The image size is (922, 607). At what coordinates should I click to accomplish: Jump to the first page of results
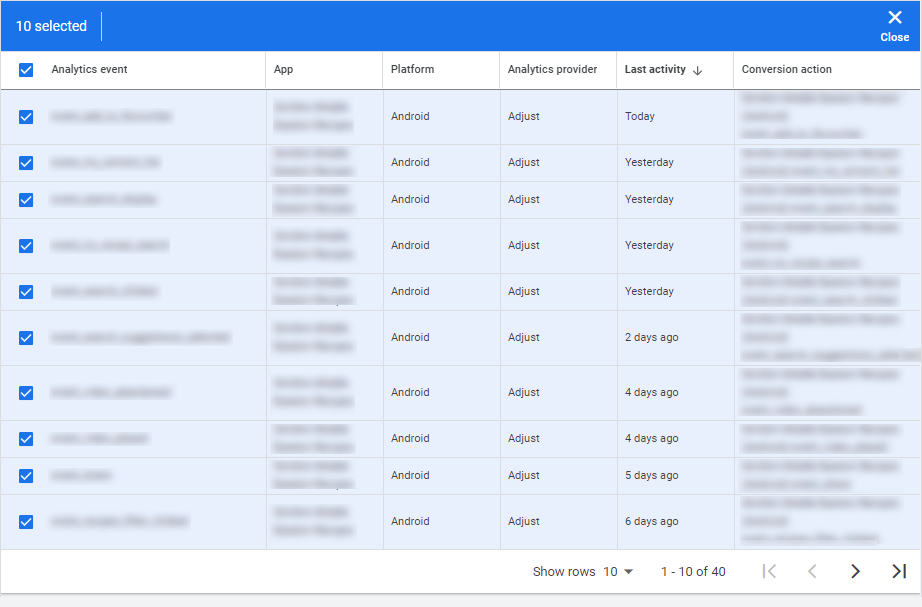pos(769,571)
